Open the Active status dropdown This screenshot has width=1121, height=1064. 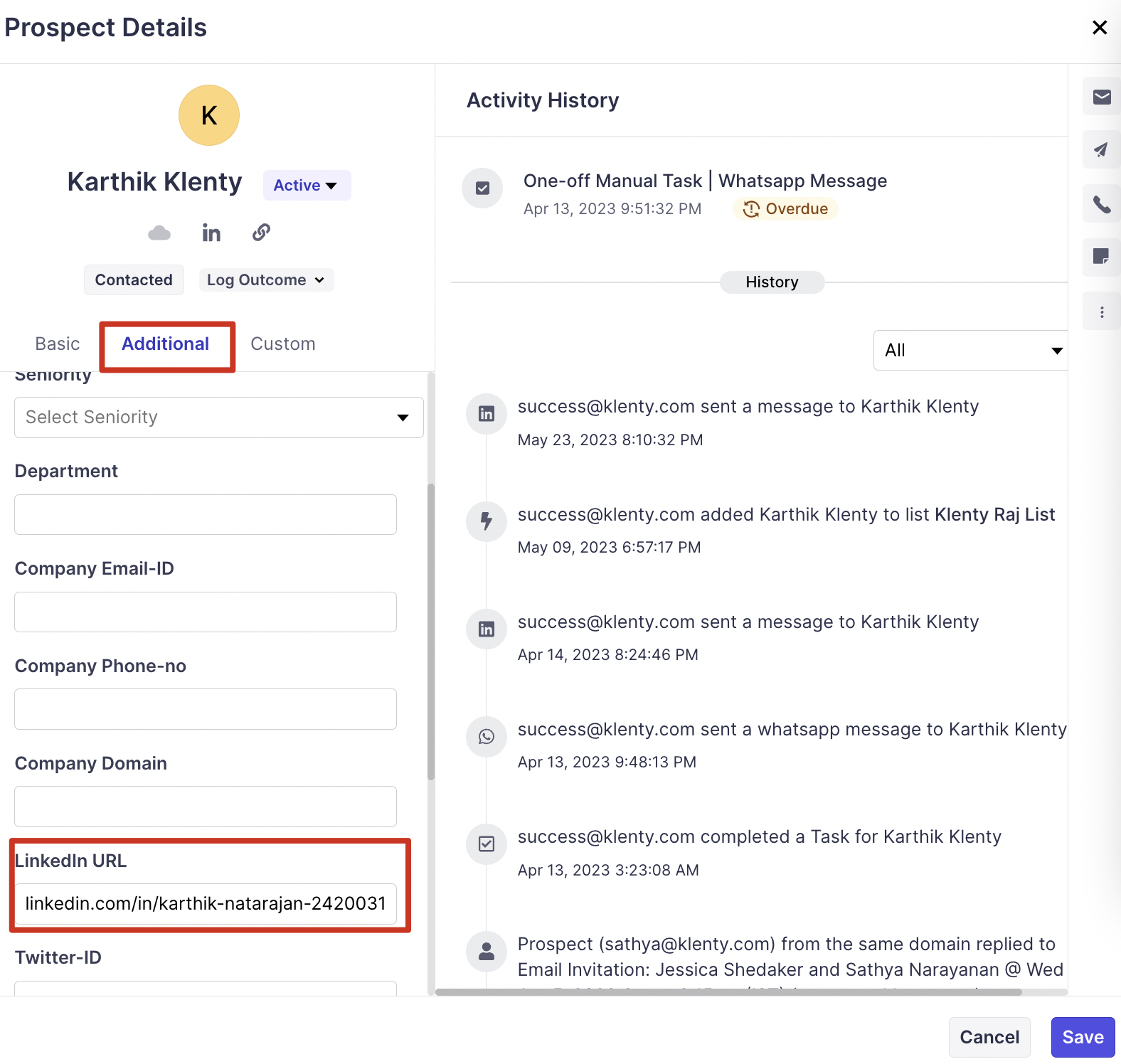pos(307,186)
